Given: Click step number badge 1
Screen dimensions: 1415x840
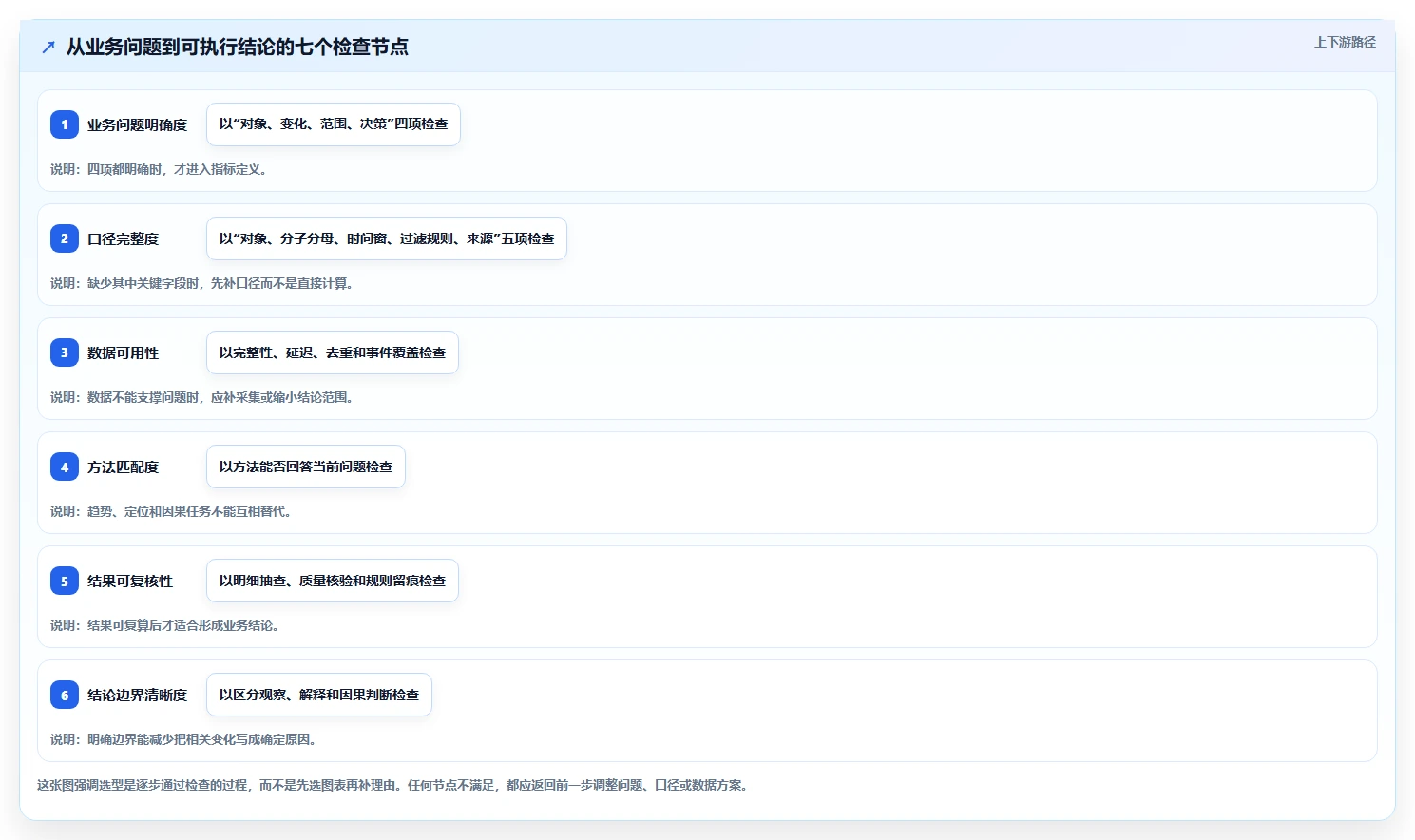Looking at the screenshot, I should pos(65,124).
